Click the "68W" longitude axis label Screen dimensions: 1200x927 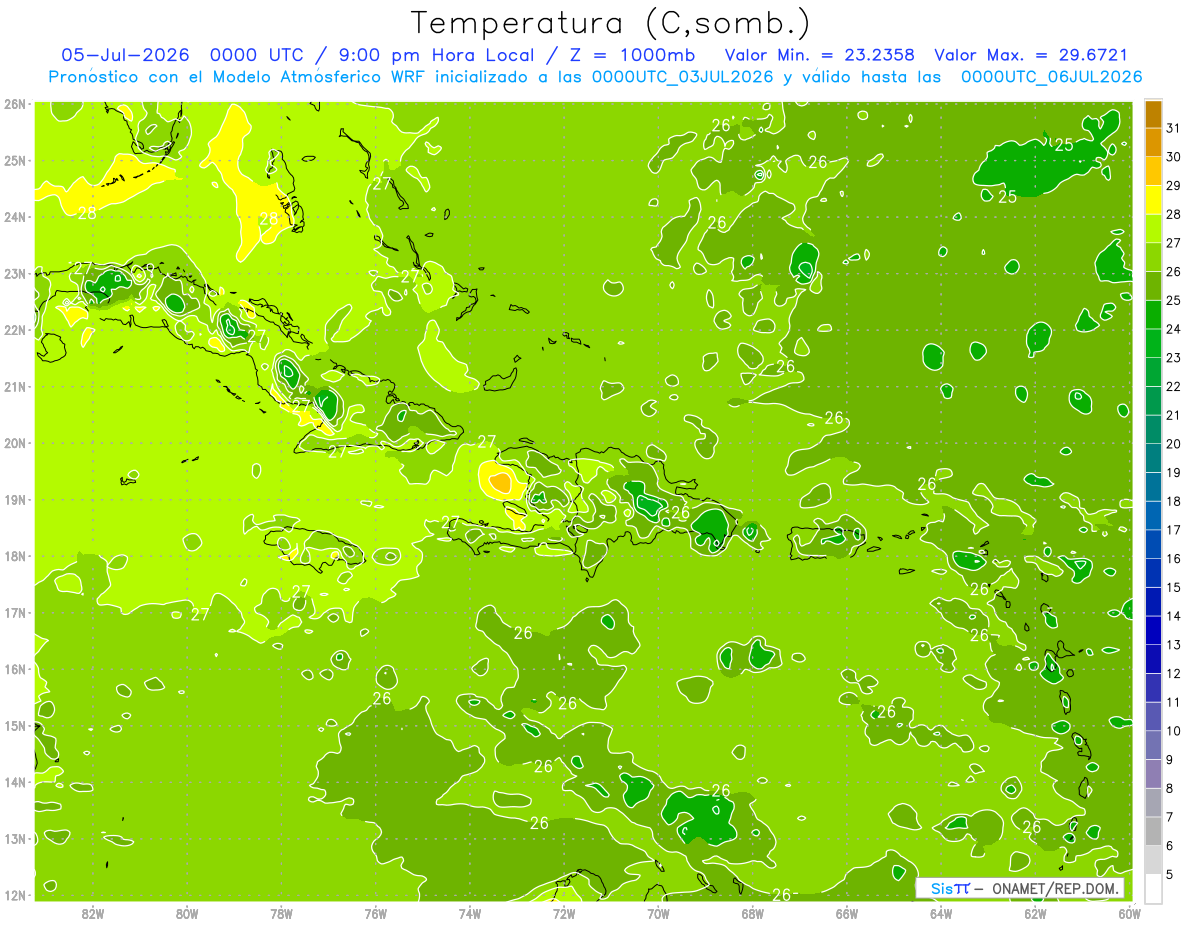(x=752, y=912)
